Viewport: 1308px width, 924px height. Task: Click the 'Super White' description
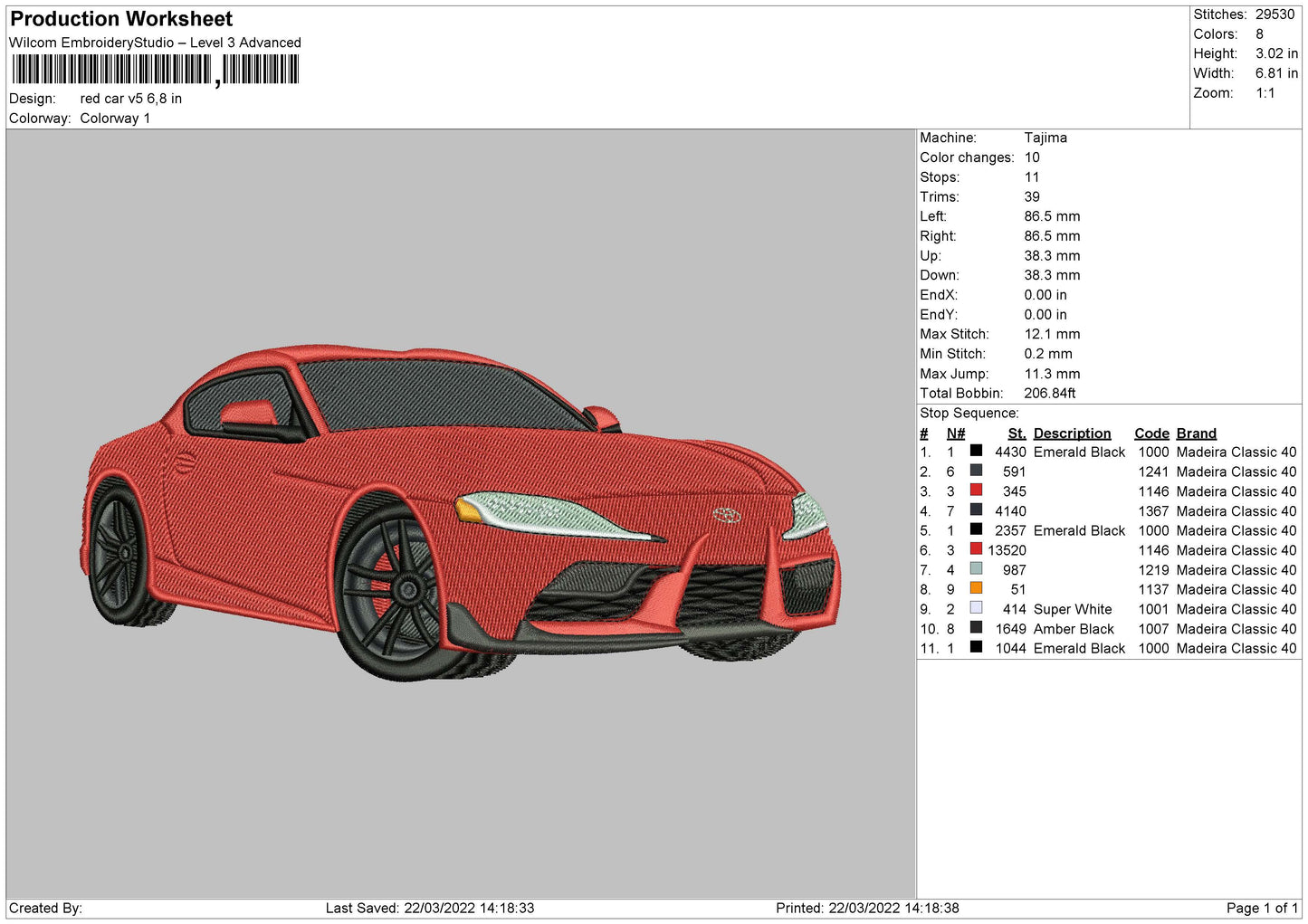coord(1073,610)
